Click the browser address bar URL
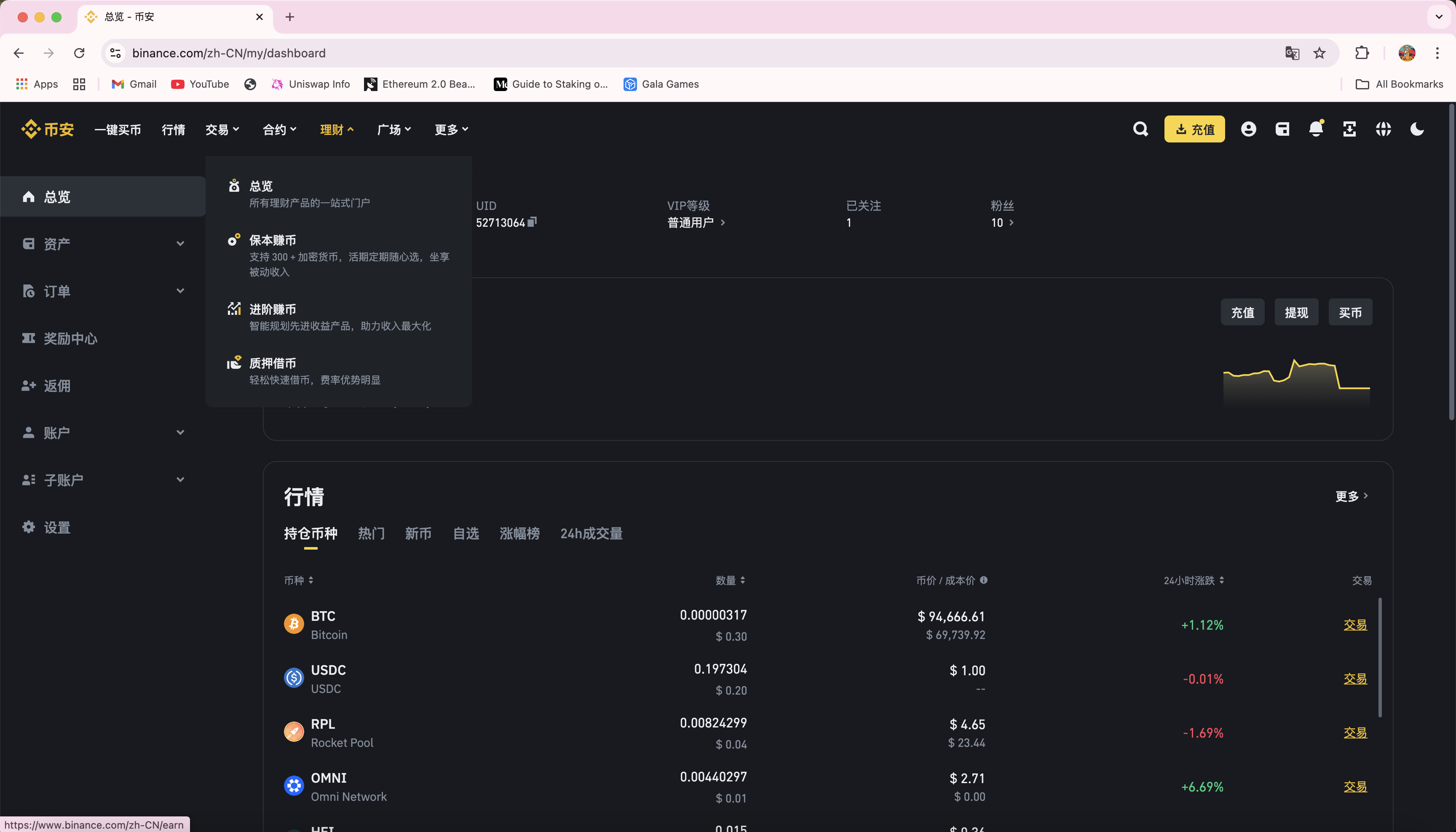Viewport: 1456px width, 832px height. tap(229, 53)
